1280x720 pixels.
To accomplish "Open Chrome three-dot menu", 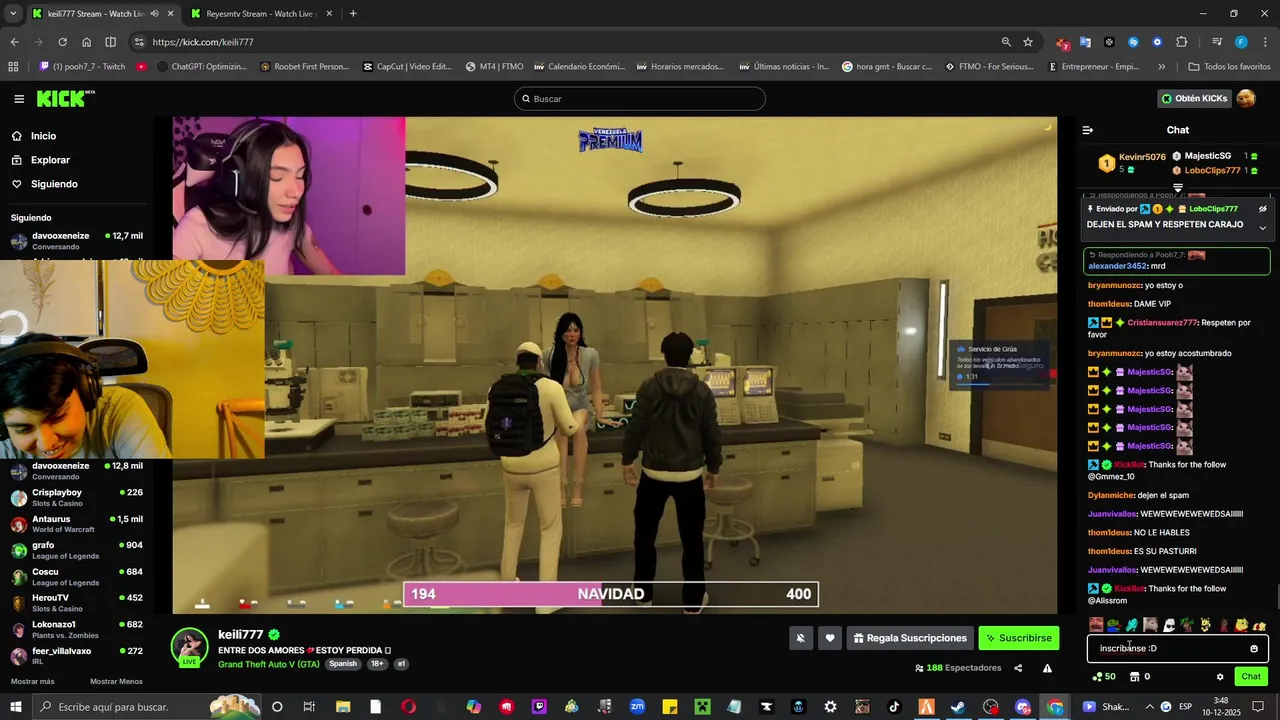I will [x=1266, y=42].
